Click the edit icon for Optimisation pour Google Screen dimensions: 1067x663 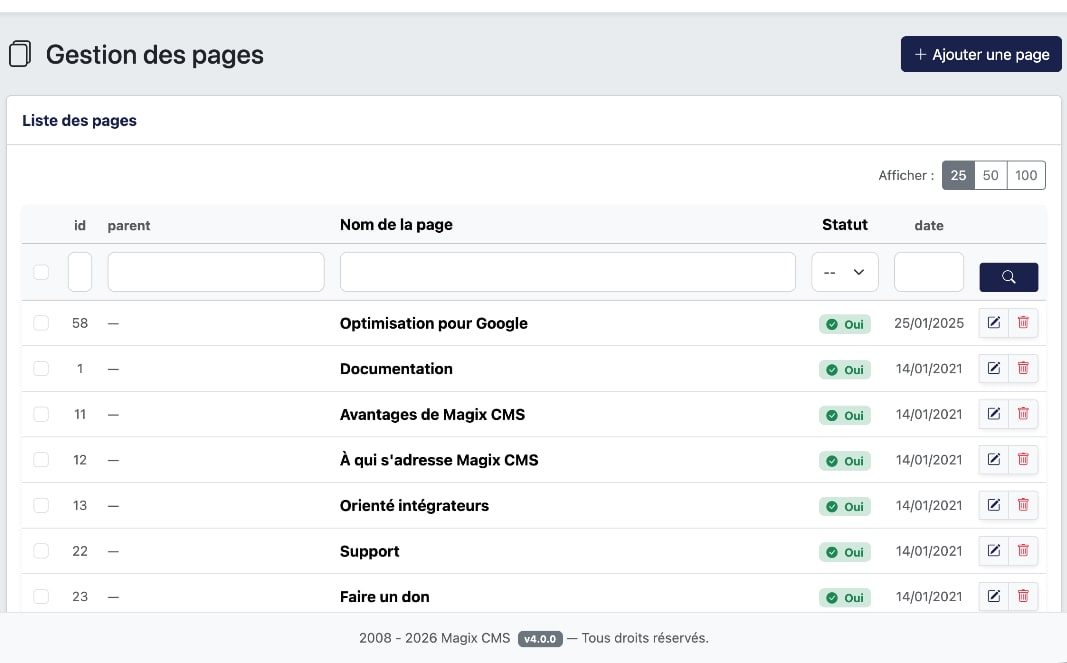(x=993, y=323)
